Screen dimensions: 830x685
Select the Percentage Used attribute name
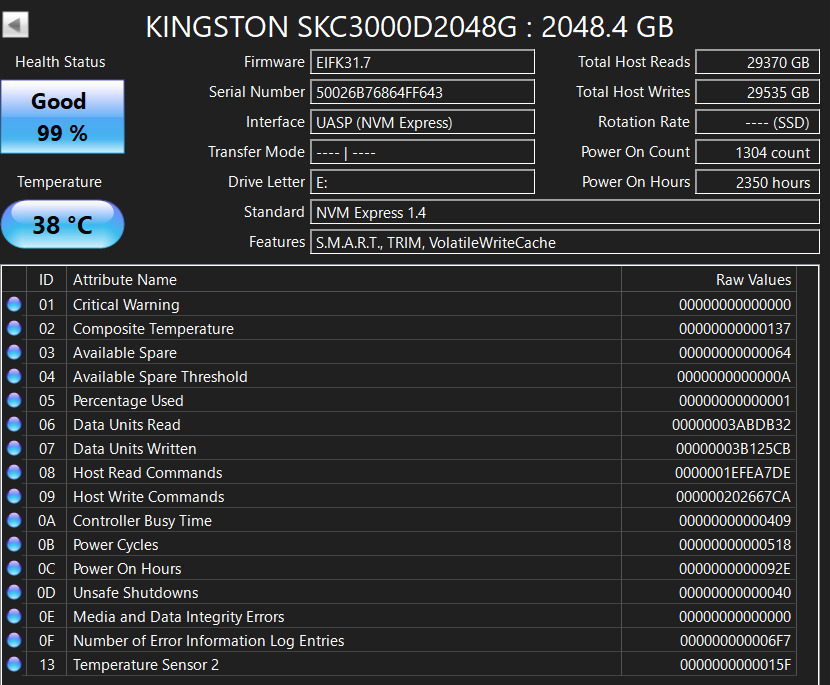[128, 401]
